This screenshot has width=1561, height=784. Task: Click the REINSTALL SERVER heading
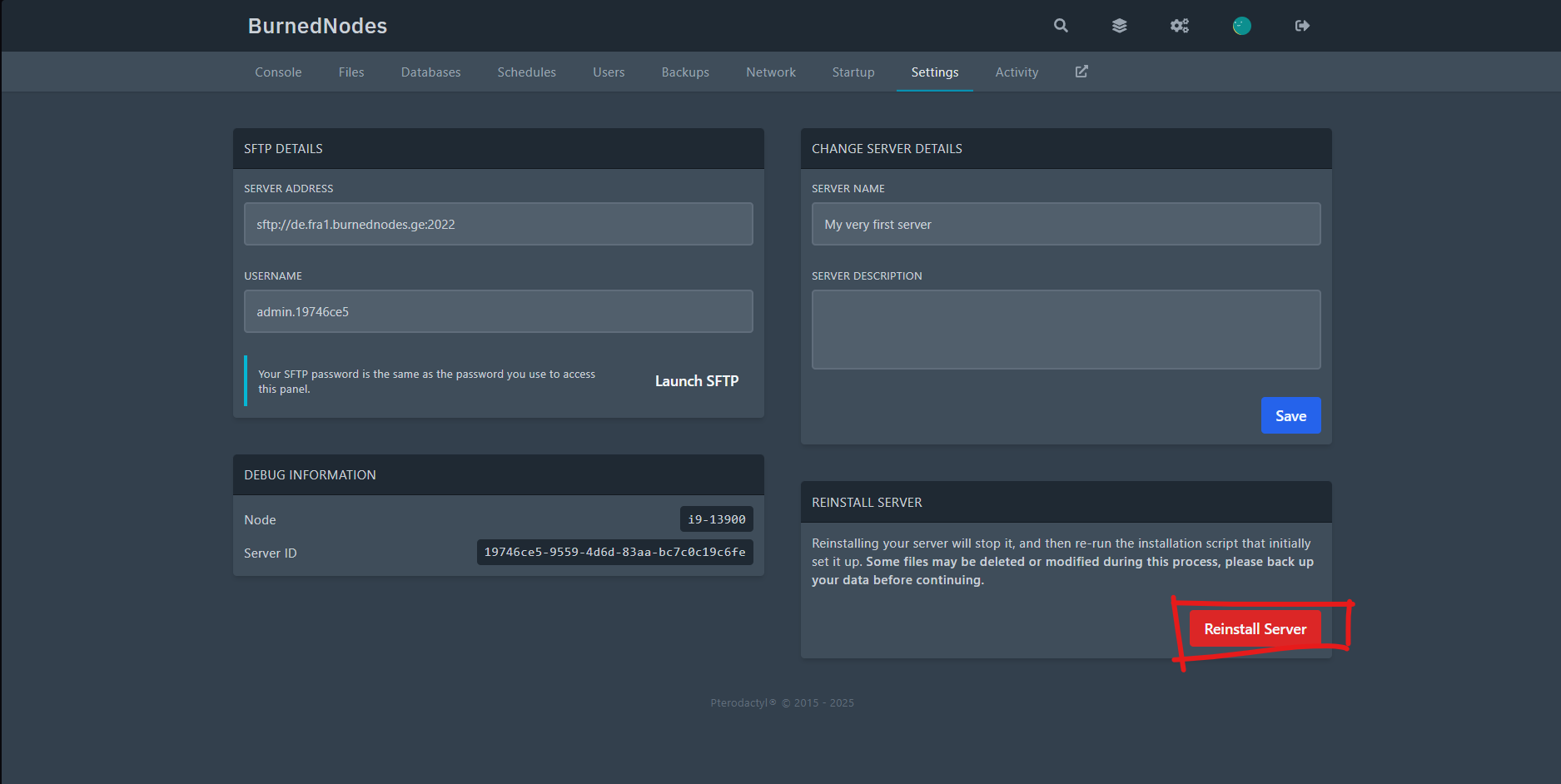(x=867, y=503)
